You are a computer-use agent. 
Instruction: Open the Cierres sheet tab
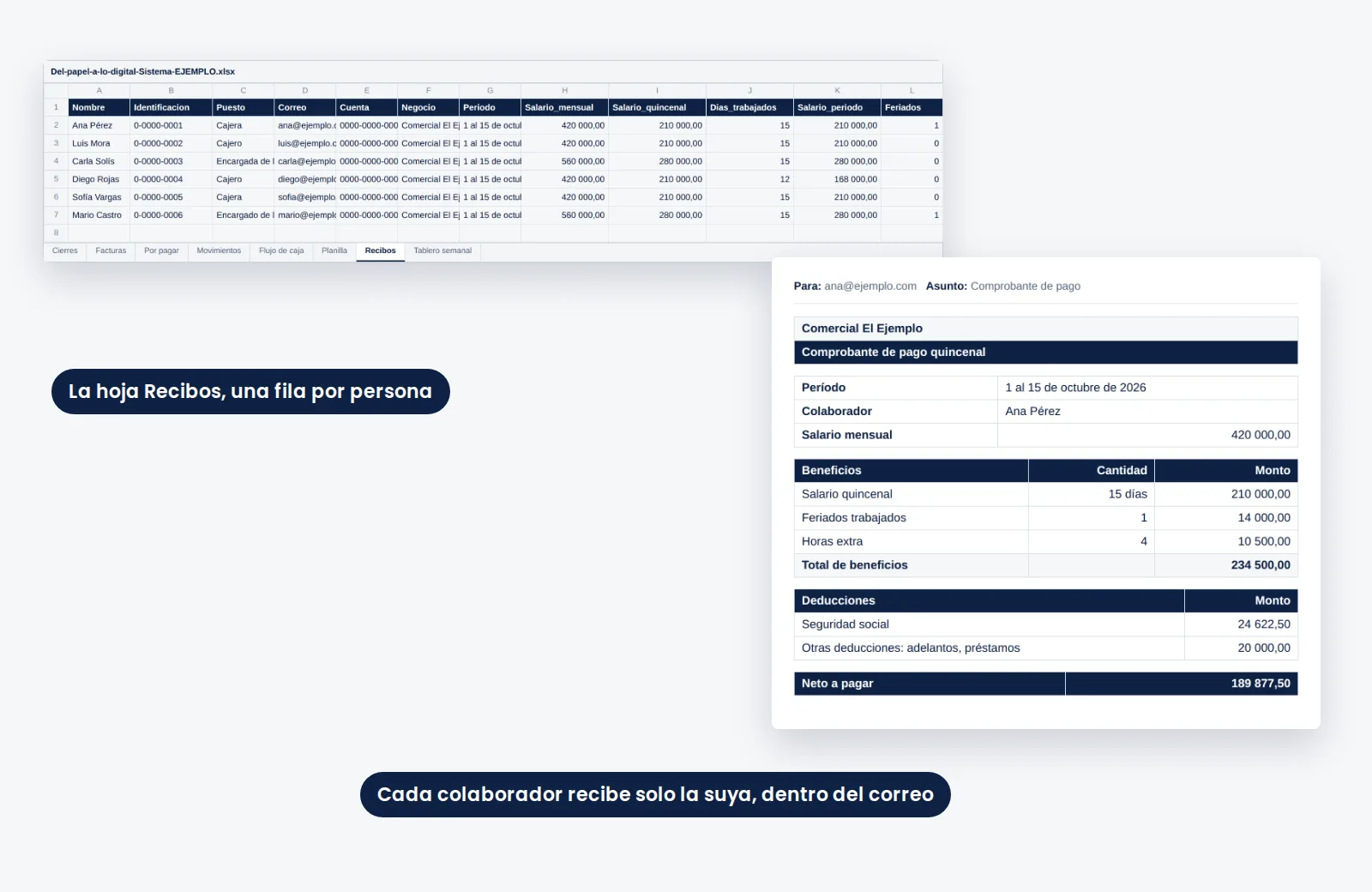click(x=65, y=251)
